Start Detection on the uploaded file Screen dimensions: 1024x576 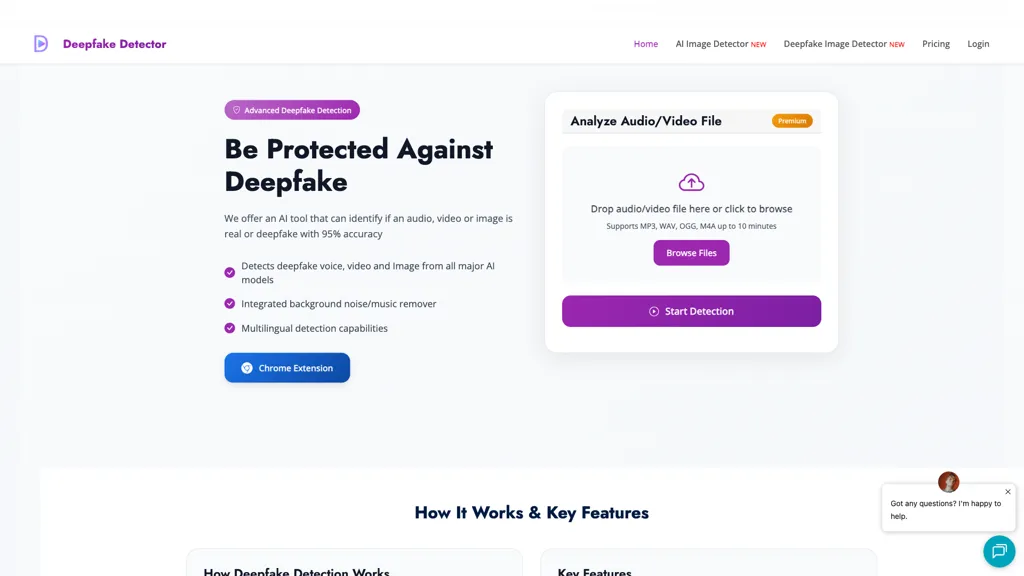691,311
